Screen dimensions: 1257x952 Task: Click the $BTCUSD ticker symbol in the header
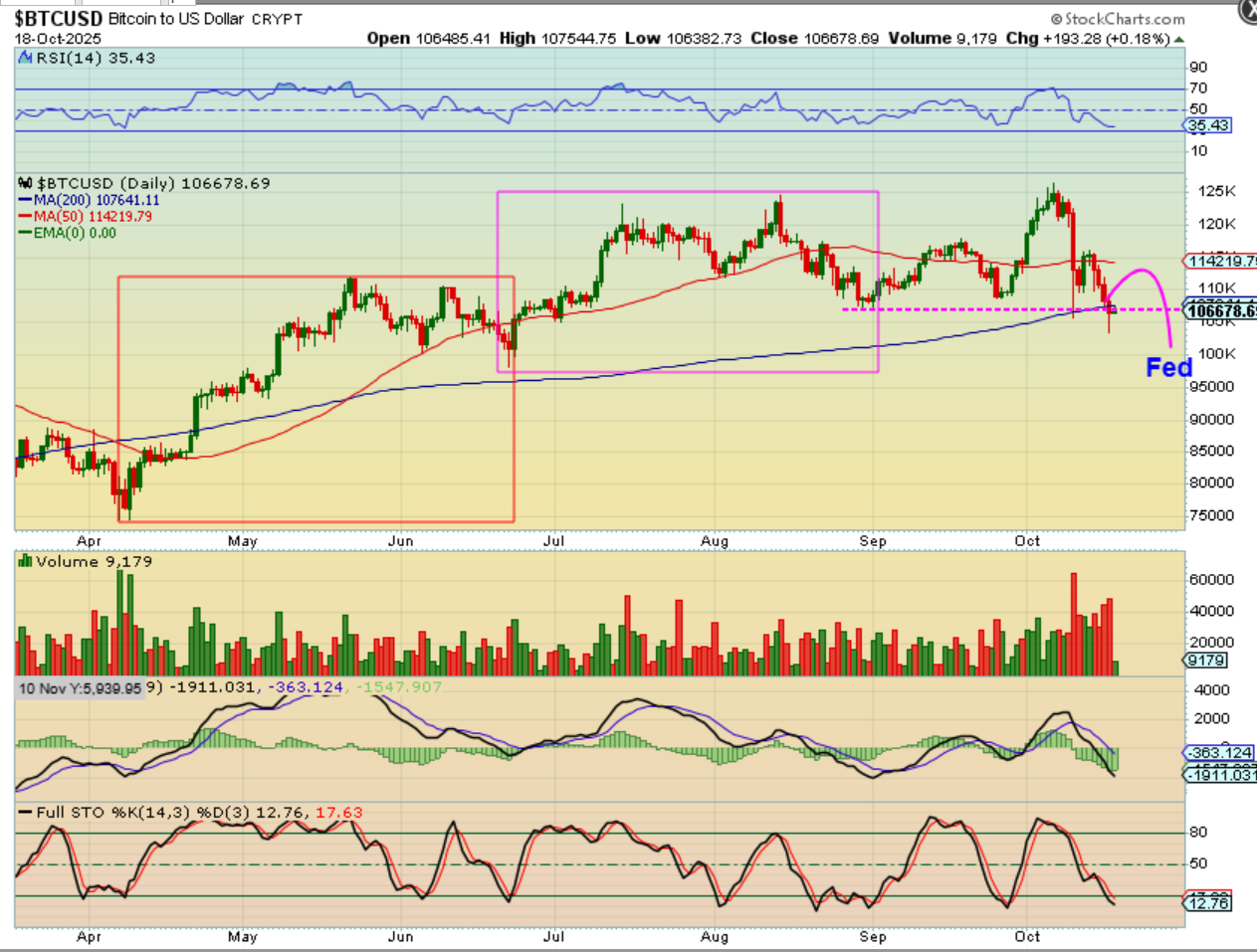coord(59,19)
